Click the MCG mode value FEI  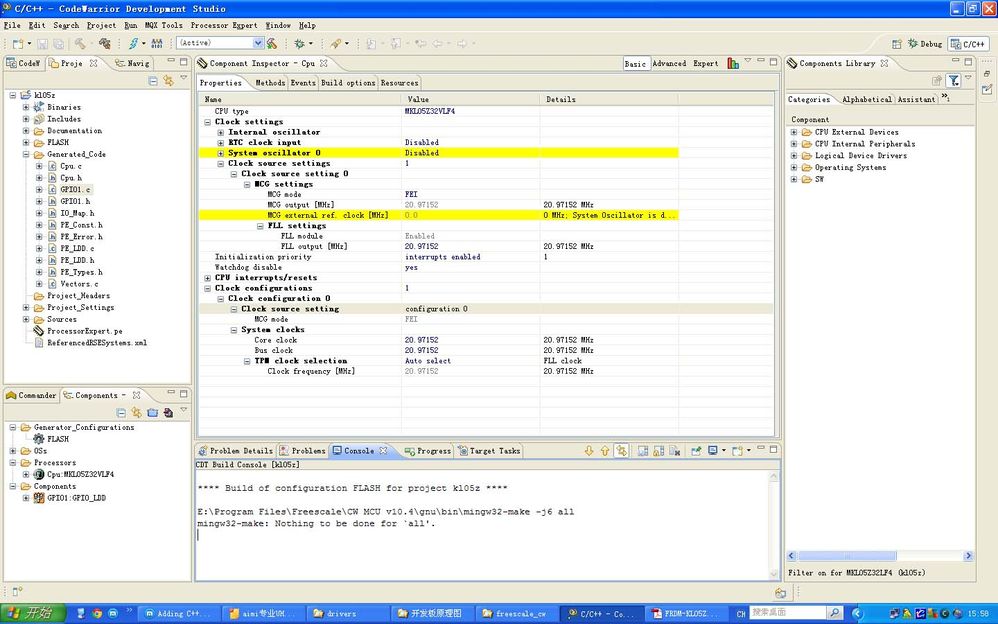pyautogui.click(x=411, y=195)
